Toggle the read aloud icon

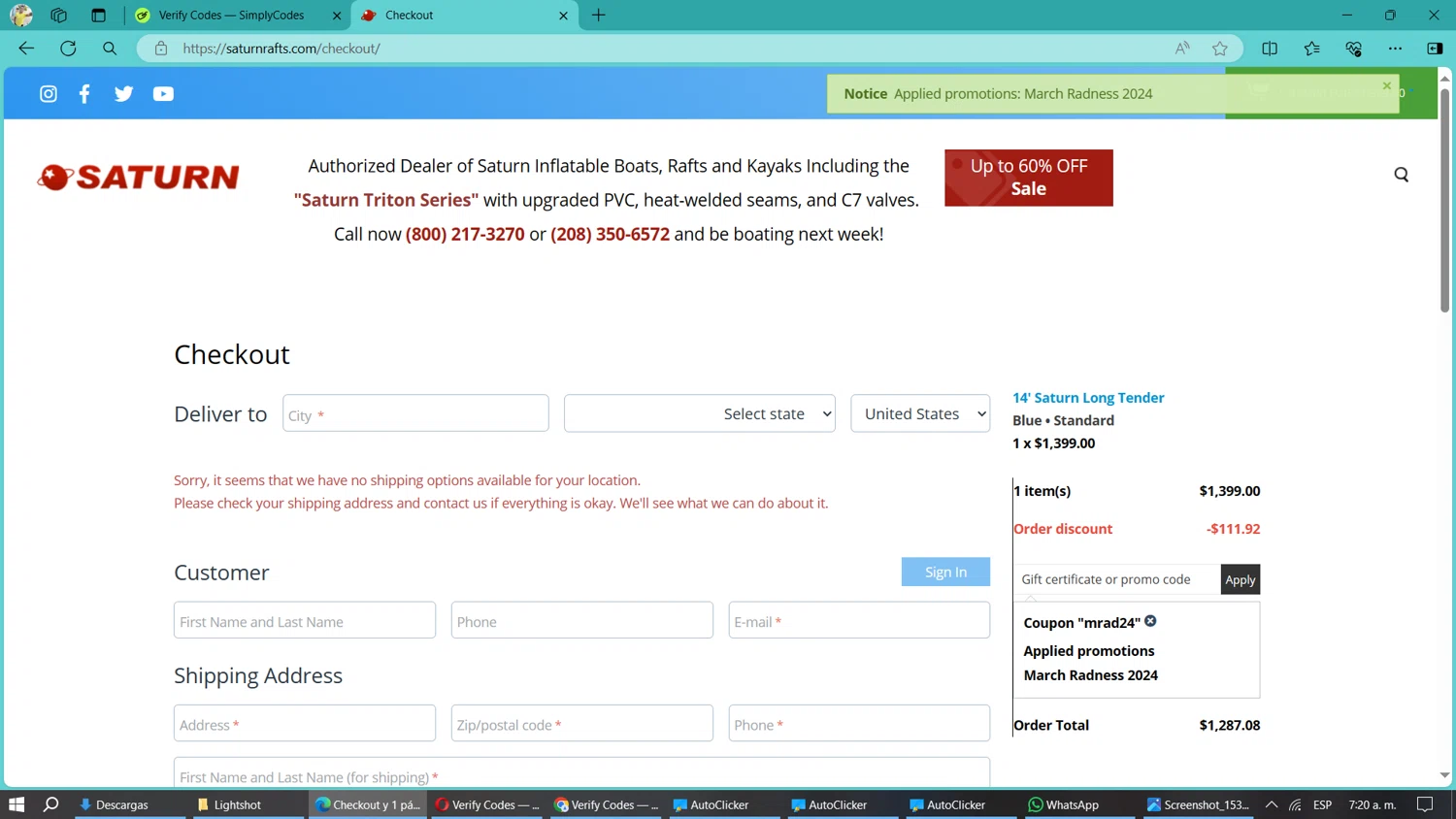point(1181,49)
